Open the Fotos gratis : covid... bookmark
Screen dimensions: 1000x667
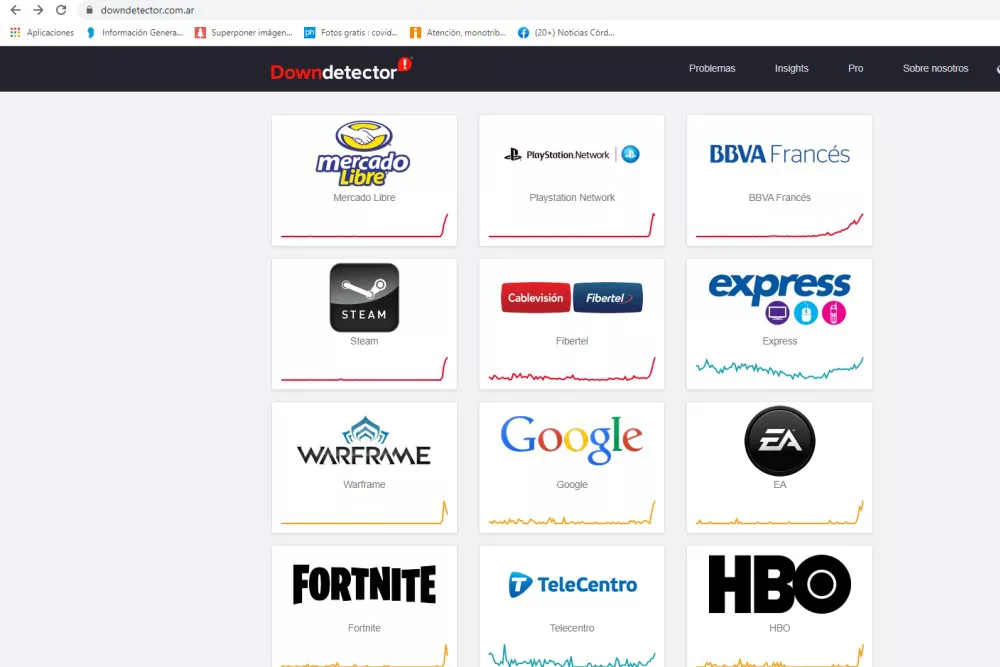pos(351,33)
